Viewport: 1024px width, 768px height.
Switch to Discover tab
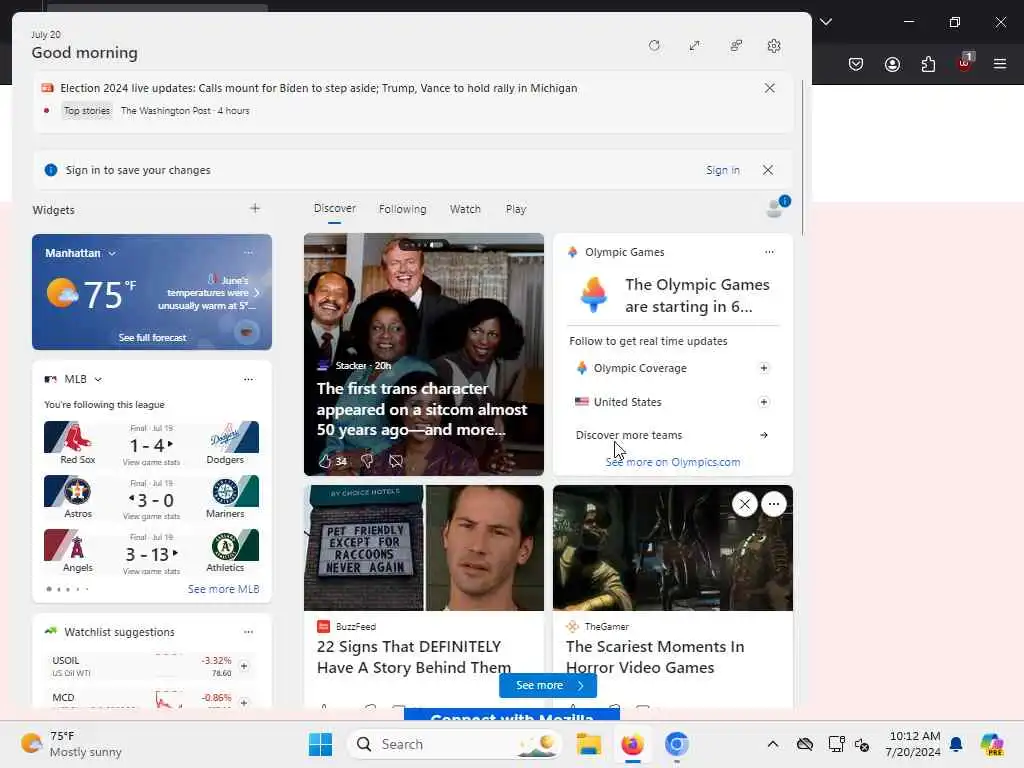point(334,208)
